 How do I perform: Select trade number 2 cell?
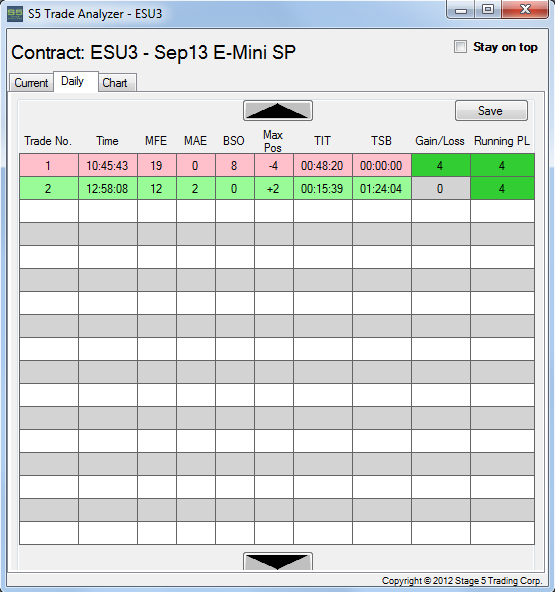click(x=49, y=188)
